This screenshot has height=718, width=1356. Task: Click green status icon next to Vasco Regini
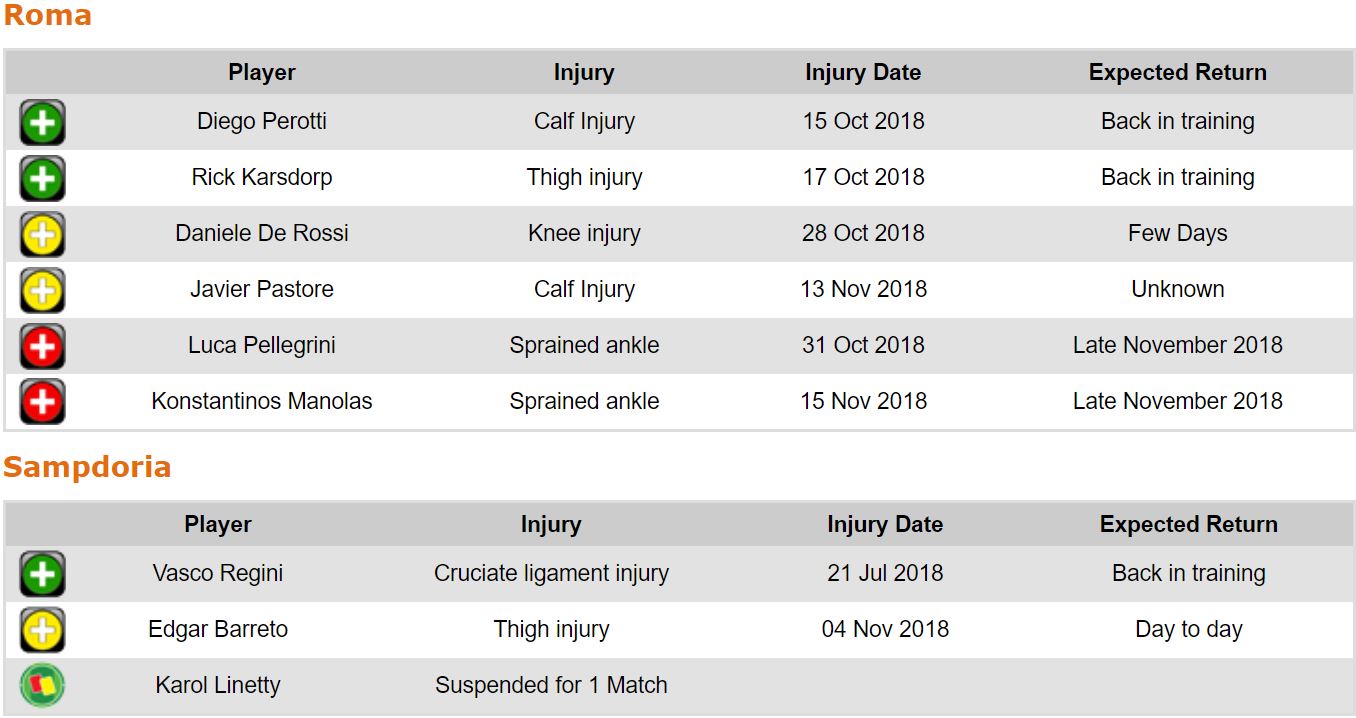[42, 575]
